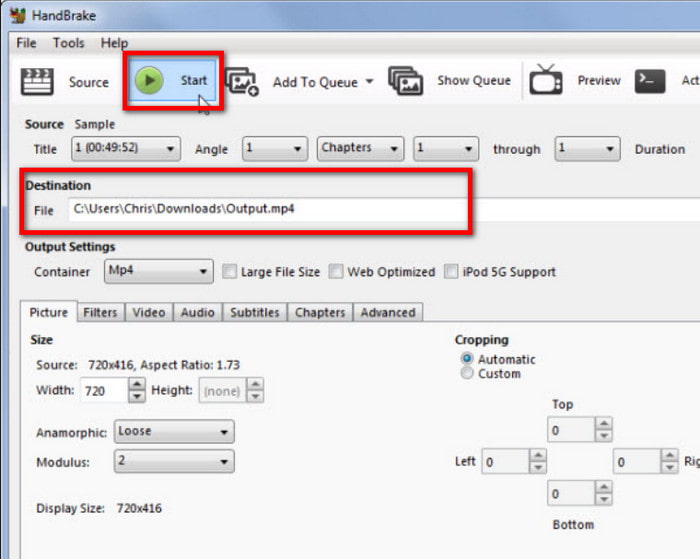Decrease Right crop with down arrow
The image size is (700, 559).
(670, 467)
